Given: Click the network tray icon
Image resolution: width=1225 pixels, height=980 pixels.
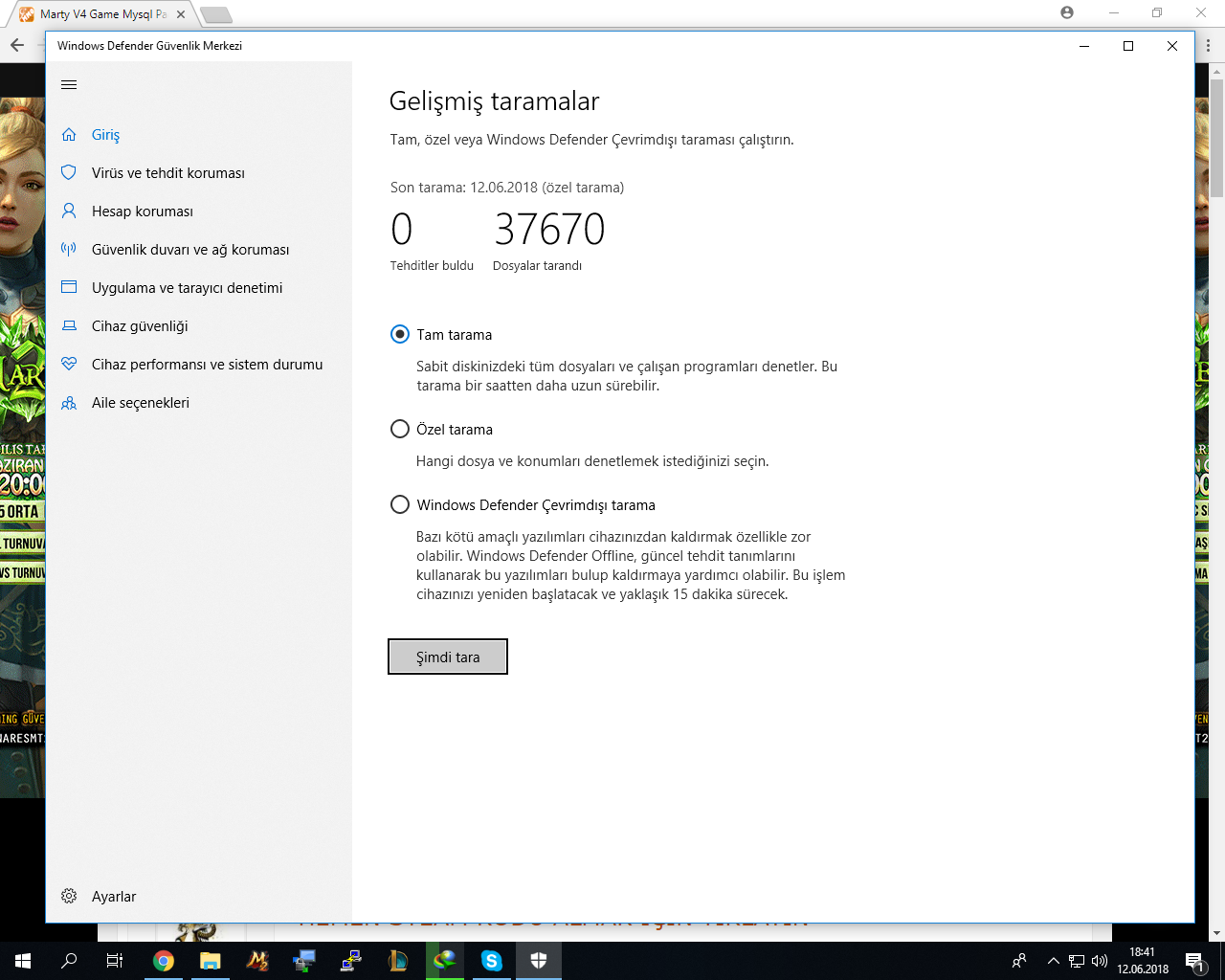Looking at the screenshot, I should [x=1077, y=961].
